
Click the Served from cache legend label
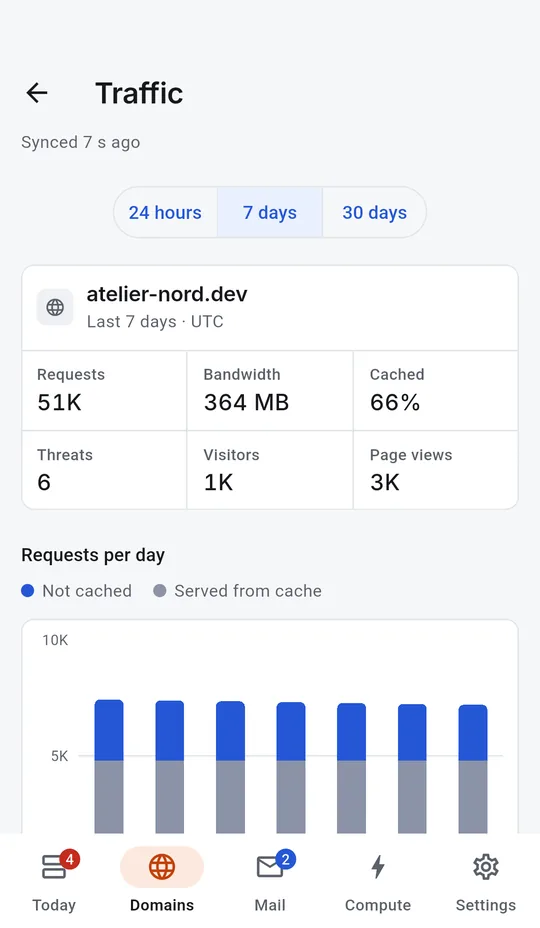[248, 591]
